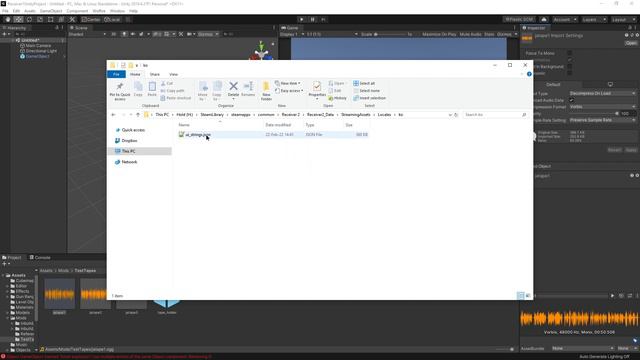Toggle Force To Mono checkbox in Inspector
Viewport: 640px width, 360px height.
pos(569,53)
